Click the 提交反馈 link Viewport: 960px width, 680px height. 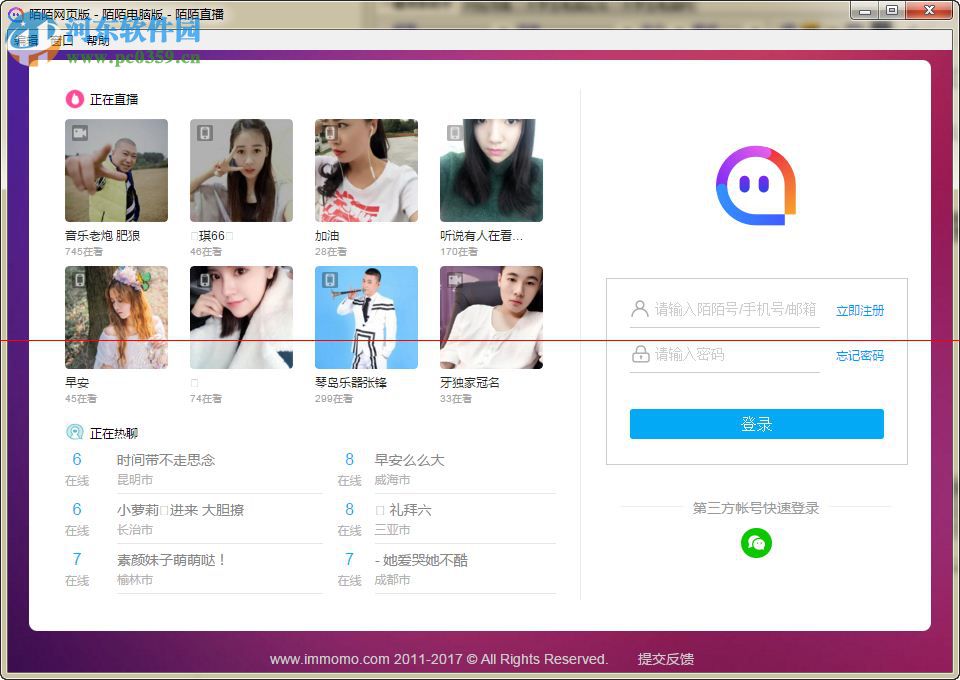pyautogui.click(x=666, y=659)
